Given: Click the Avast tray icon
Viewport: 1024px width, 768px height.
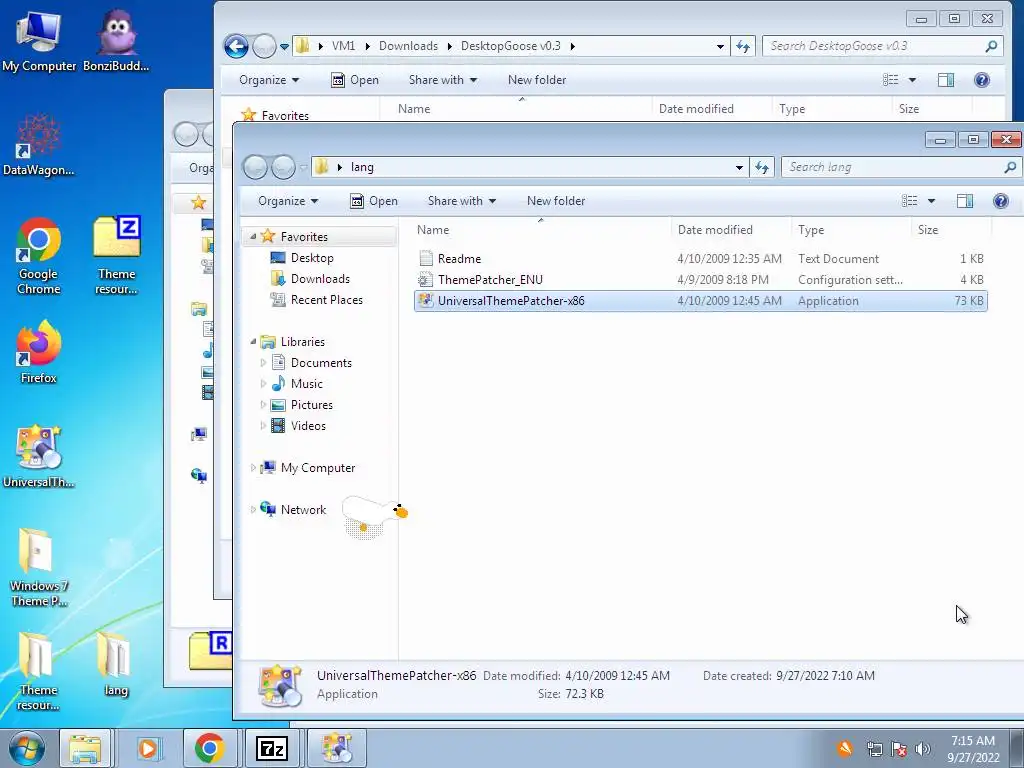Looking at the screenshot, I should [x=845, y=748].
